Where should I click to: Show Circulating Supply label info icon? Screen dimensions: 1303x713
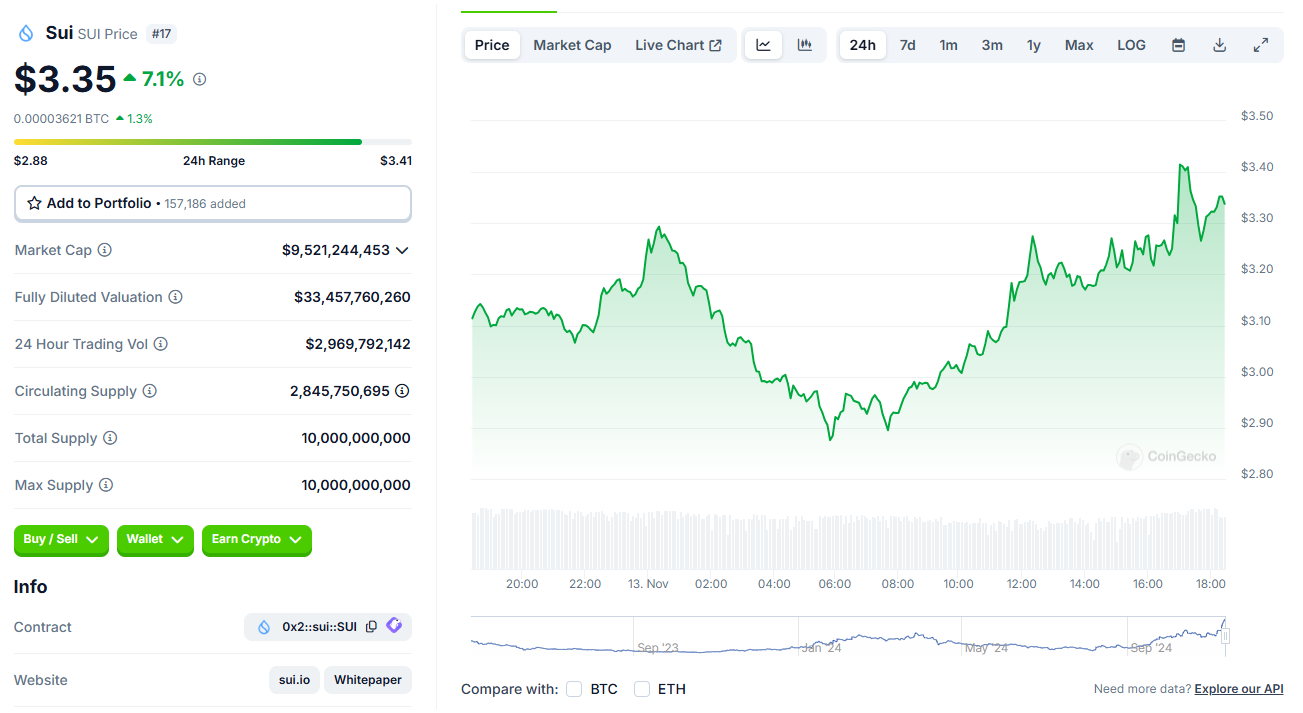point(150,391)
